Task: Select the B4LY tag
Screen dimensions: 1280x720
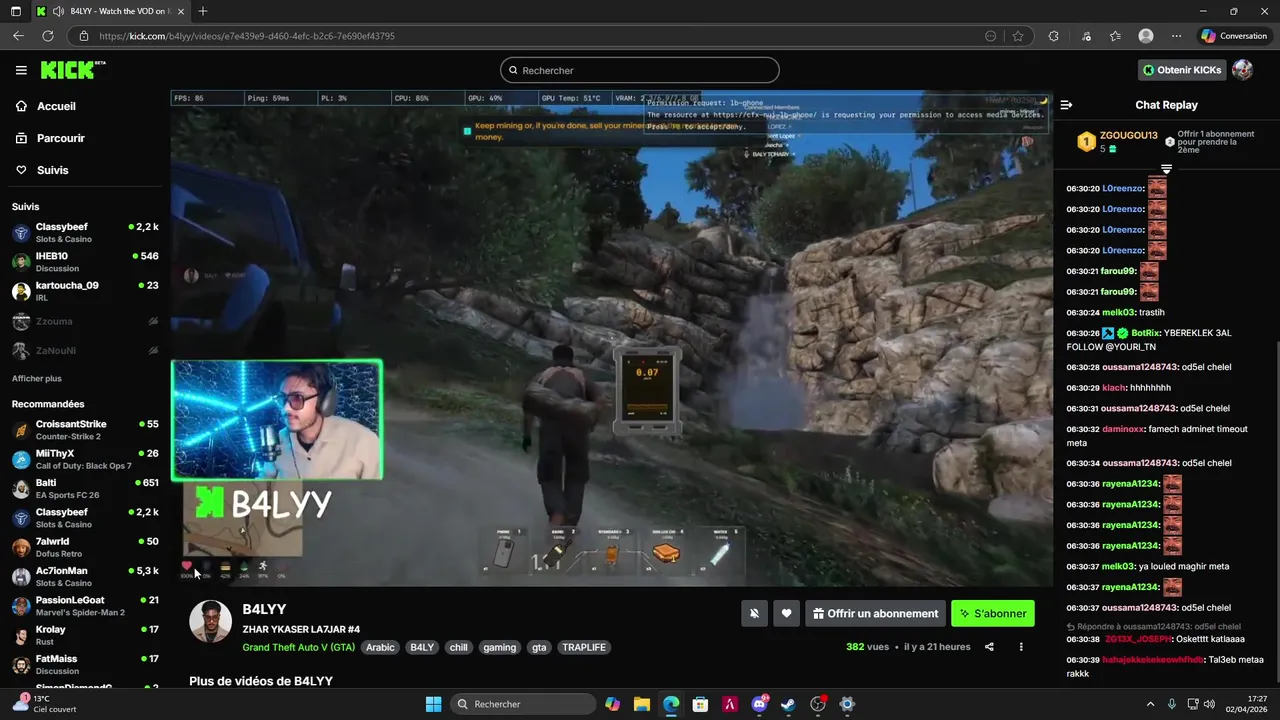Action: (x=422, y=647)
